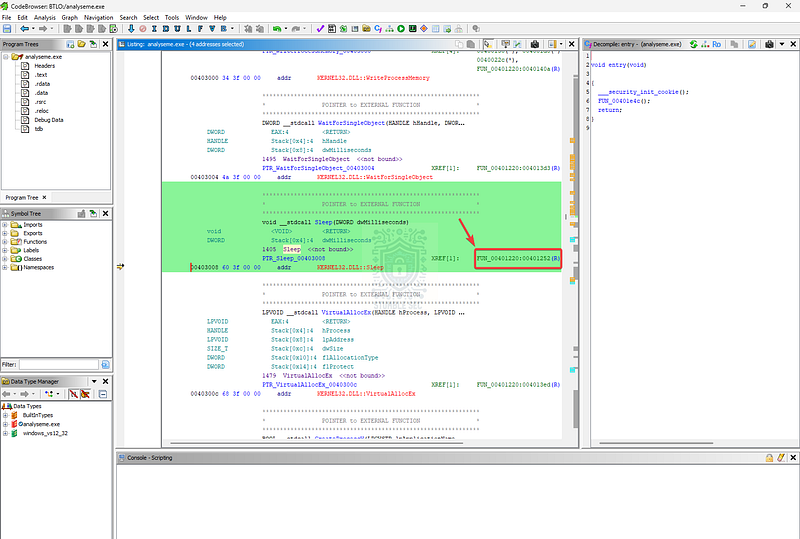Click the orange diamond toolbar icon

tap(424, 29)
